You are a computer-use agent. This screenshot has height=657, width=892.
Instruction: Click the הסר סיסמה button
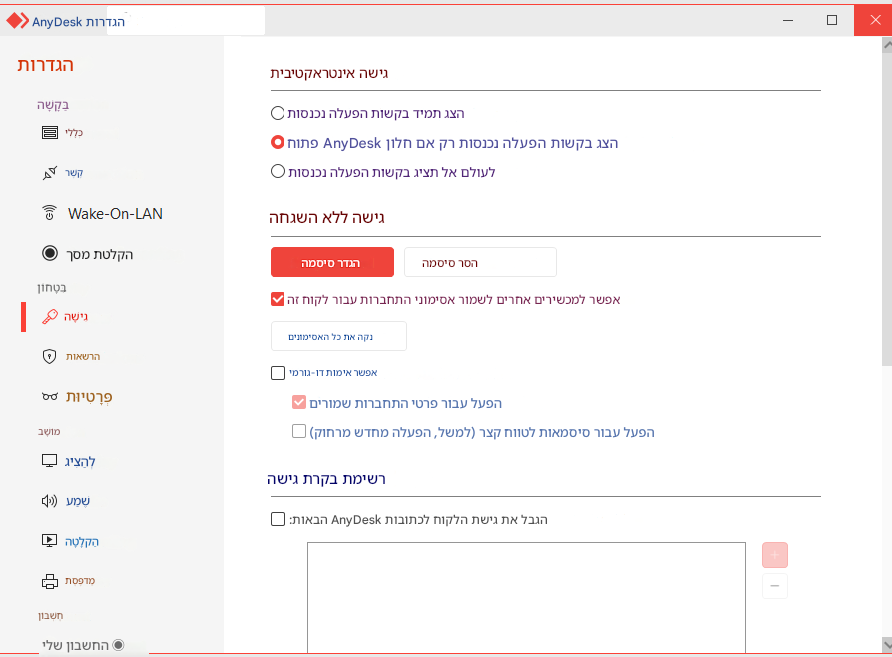[x=480, y=262]
